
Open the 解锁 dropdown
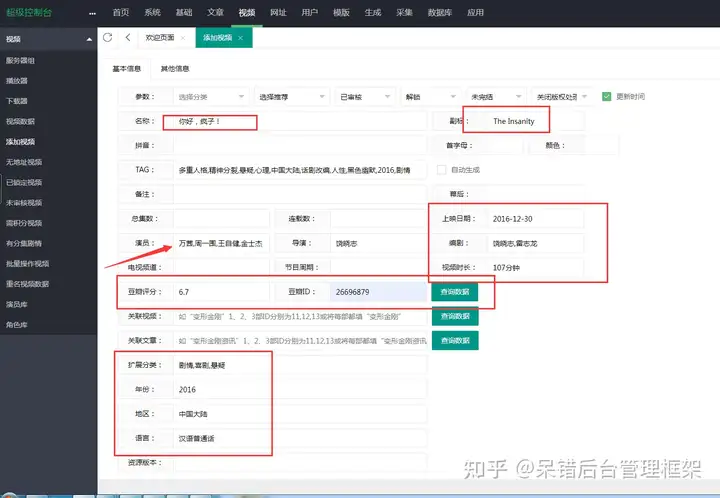pyautogui.click(x=431, y=97)
